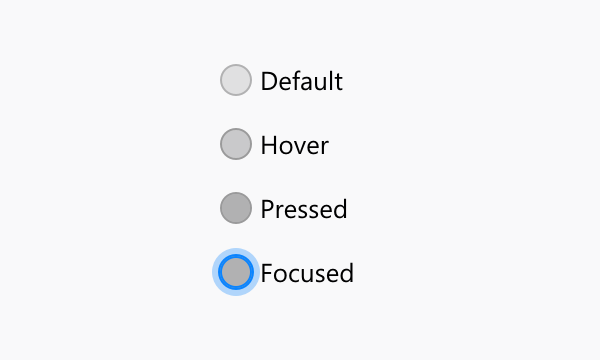Mark the dark-gray Pressed state circle

pos(236,208)
